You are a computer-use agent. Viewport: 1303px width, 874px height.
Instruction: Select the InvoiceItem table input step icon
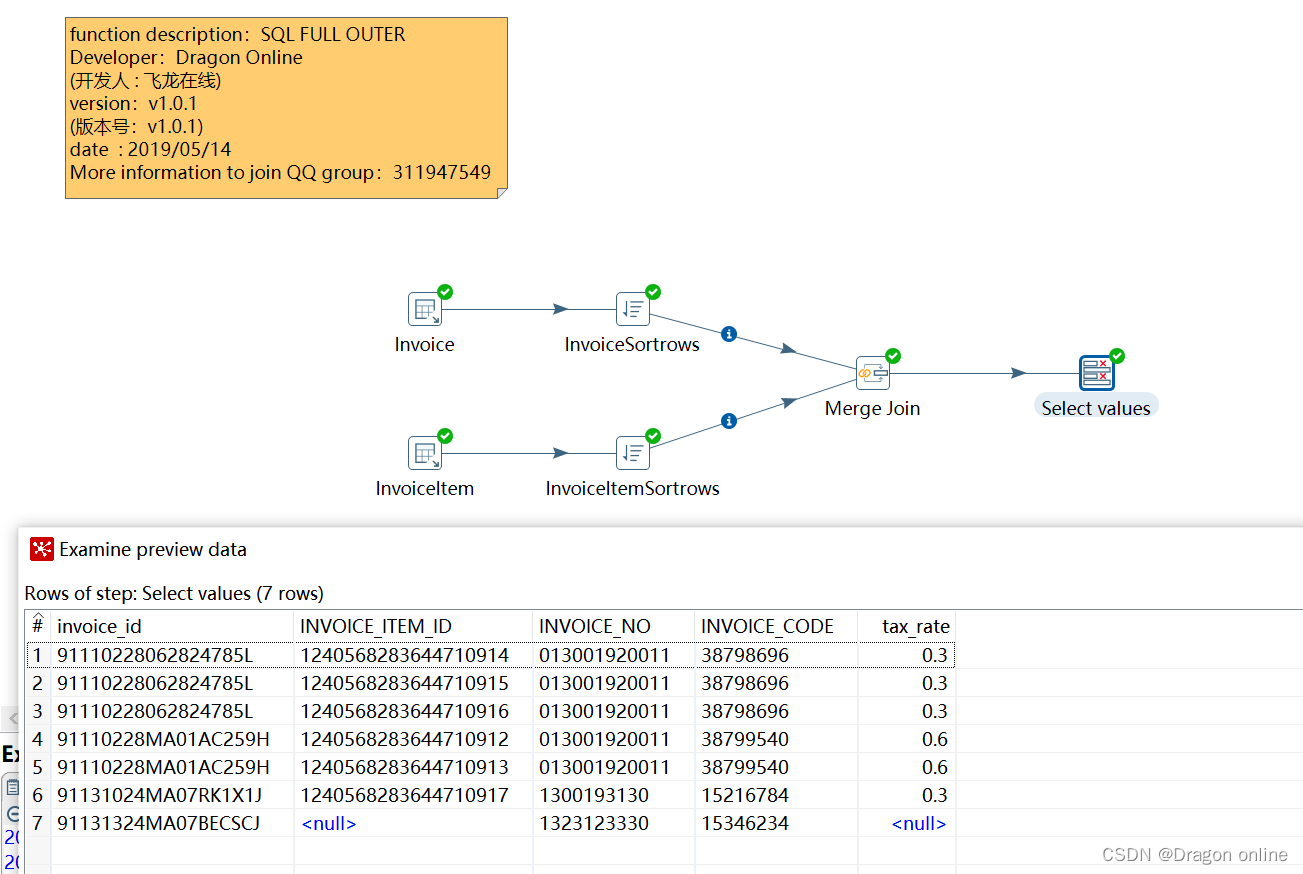coord(425,453)
